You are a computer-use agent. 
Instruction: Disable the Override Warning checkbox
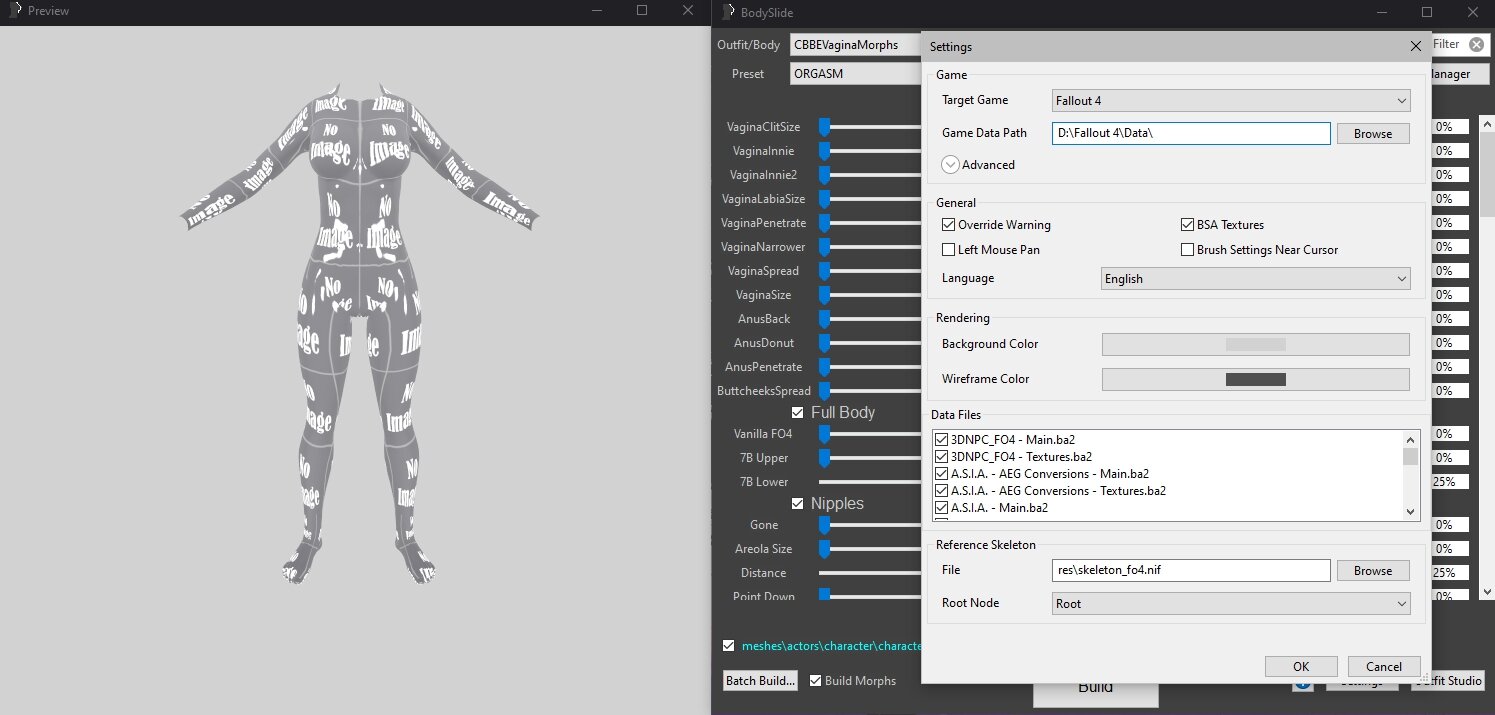coord(949,225)
